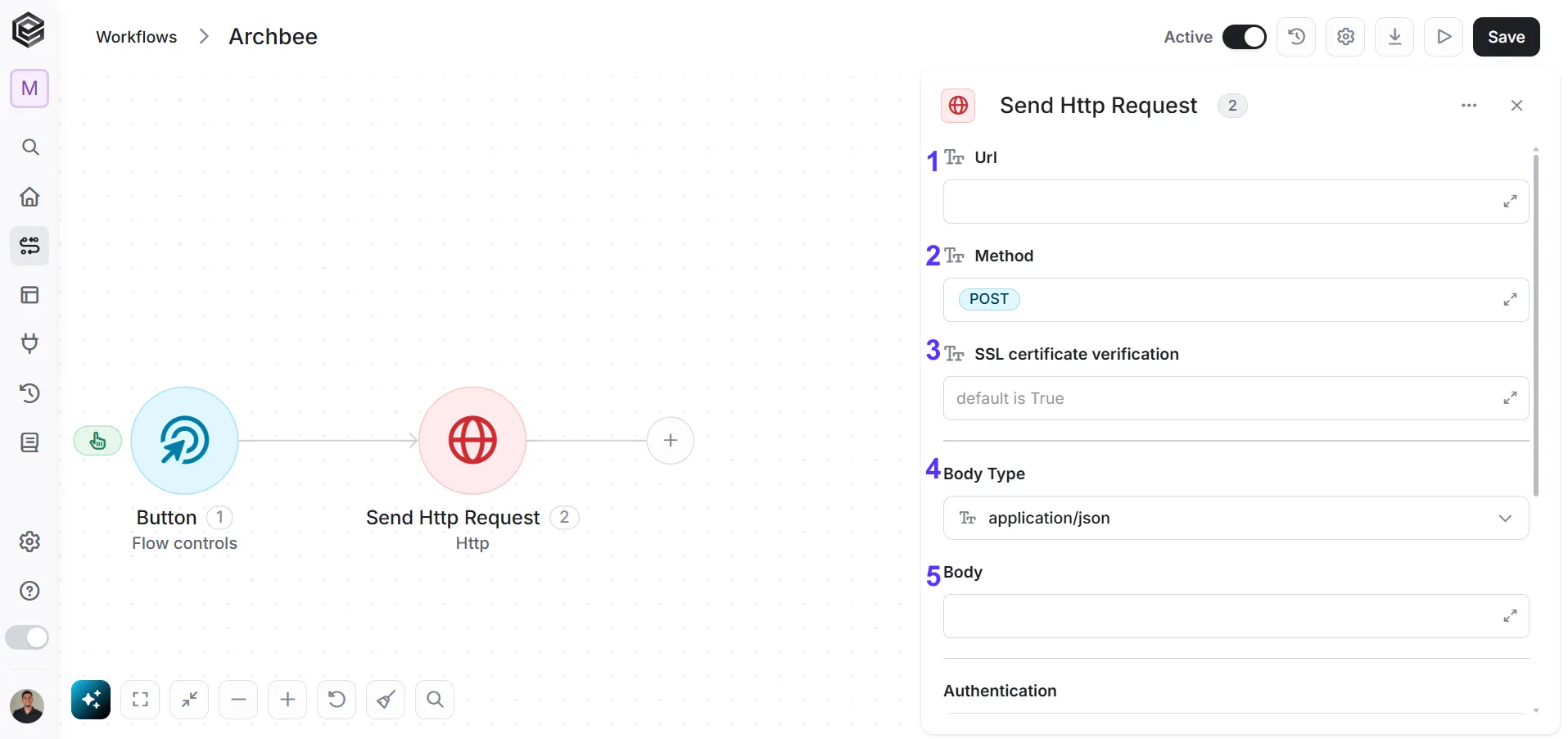Close the Send Http Request panel

pyautogui.click(x=1516, y=106)
